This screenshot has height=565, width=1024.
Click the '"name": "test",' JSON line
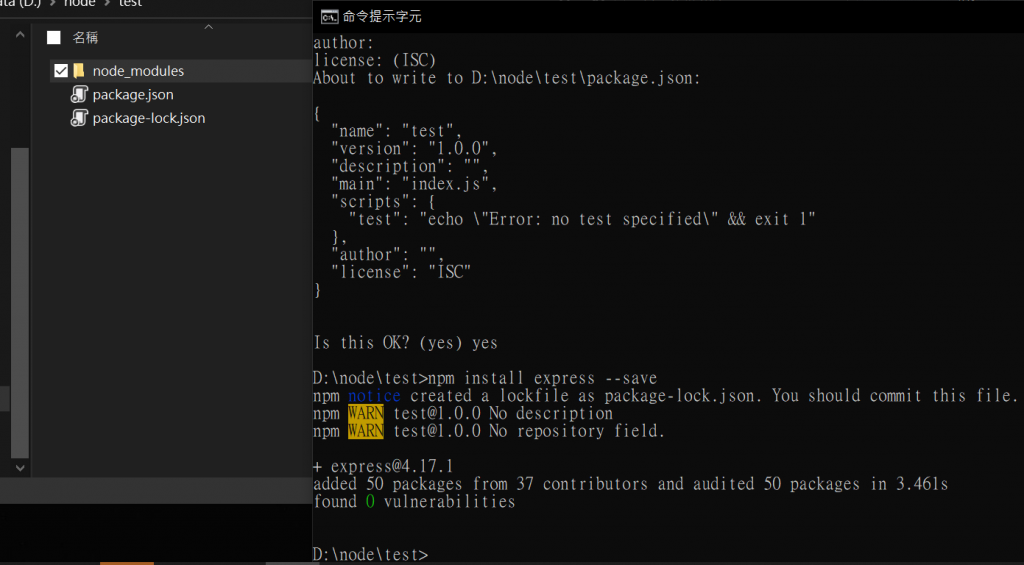tap(397, 131)
